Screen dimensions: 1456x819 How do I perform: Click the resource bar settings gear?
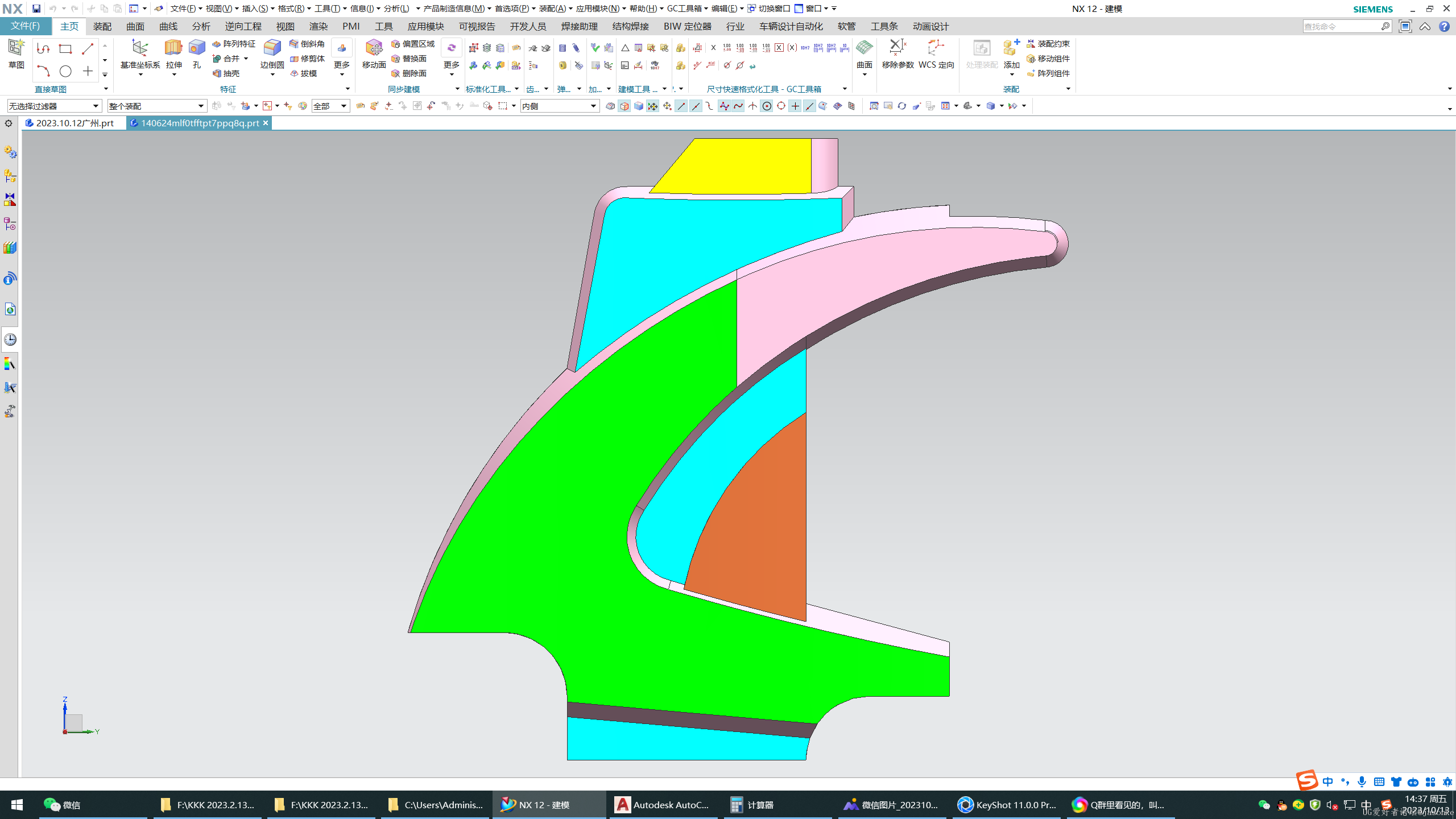[x=9, y=123]
